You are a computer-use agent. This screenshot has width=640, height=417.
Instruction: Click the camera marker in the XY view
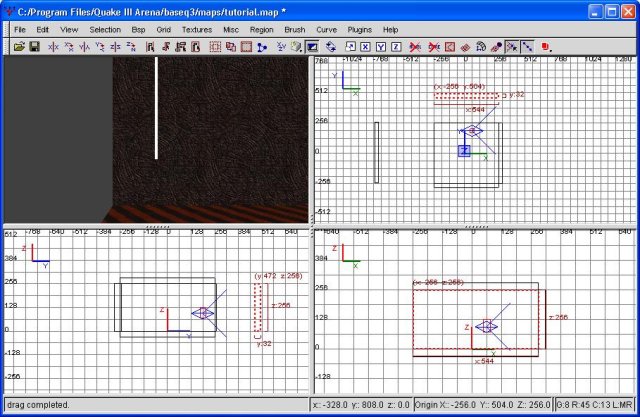(473, 131)
